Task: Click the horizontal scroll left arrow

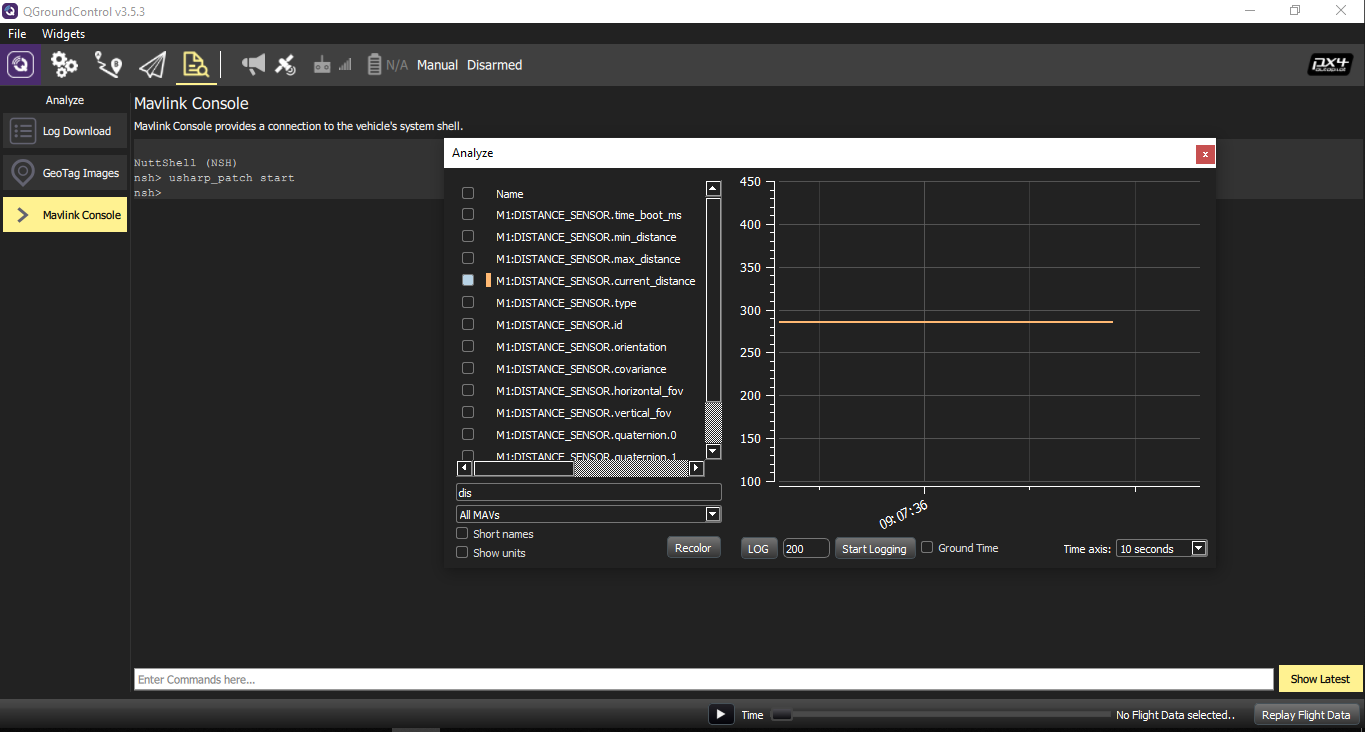Action: [465, 468]
